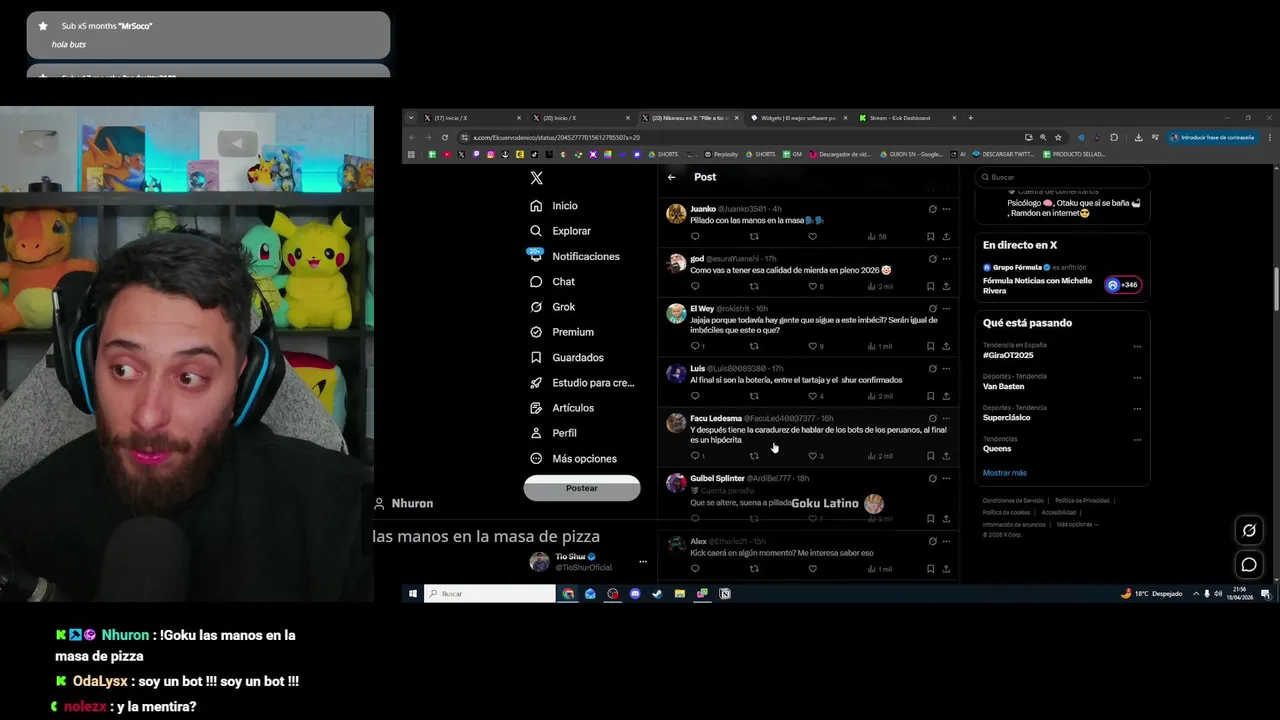Image resolution: width=1280 pixels, height=720 pixels.
Task: View stats of Luis's post
Action: click(x=881, y=396)
